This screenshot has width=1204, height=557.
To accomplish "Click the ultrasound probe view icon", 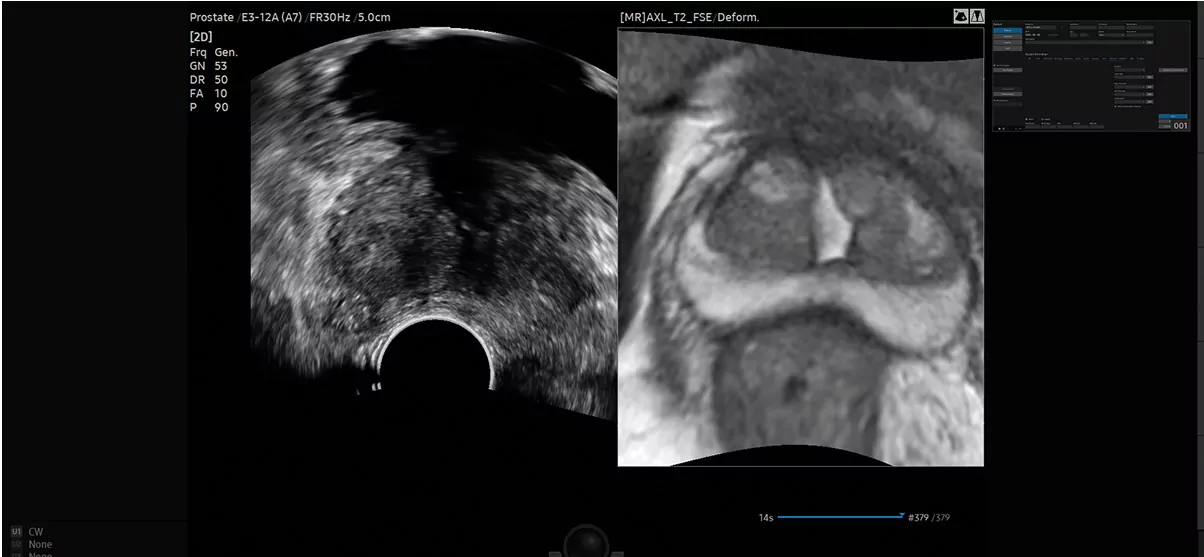I will coord(961,17).
